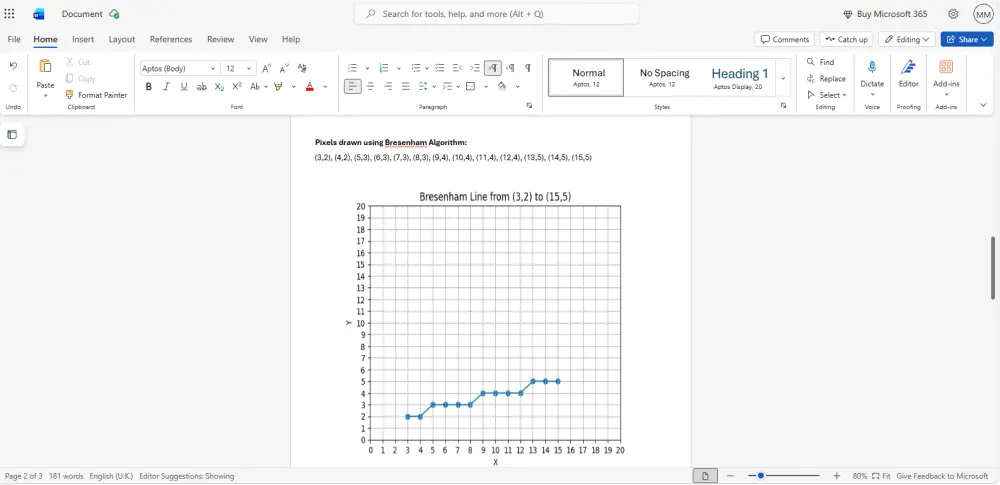Apply text highlight color
1000x485 pixels.
278,86
